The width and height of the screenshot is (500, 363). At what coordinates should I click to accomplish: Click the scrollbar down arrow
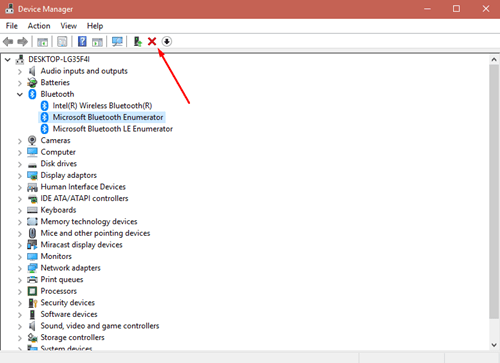(x=494, y=345)
